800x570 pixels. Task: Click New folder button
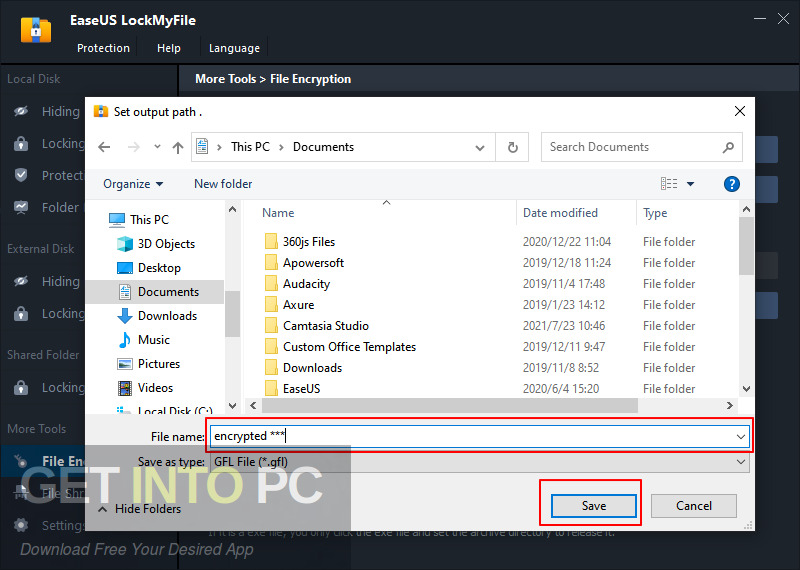(223, 184)
